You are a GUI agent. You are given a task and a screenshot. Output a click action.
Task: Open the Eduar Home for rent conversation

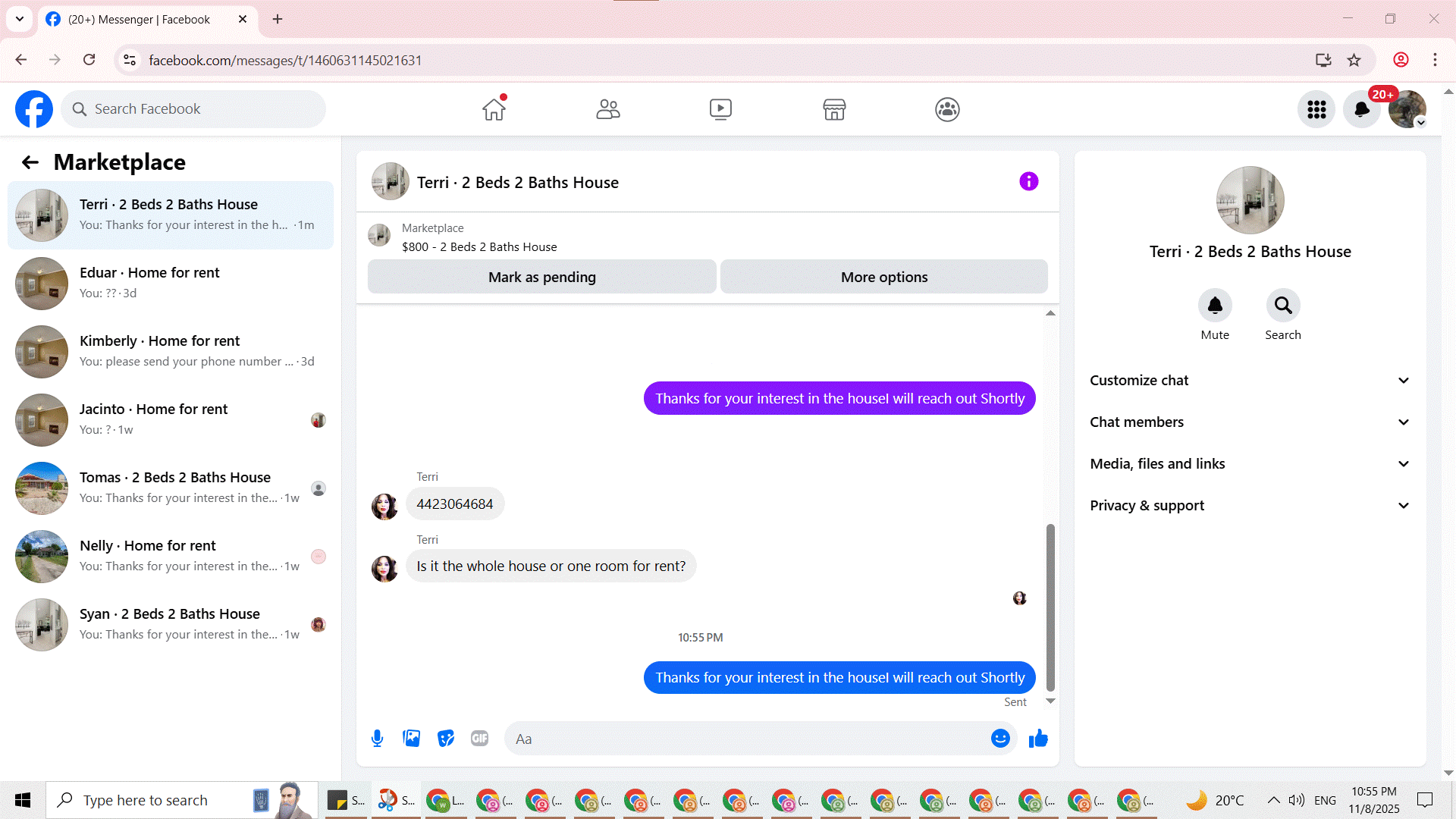click(171, 283)
